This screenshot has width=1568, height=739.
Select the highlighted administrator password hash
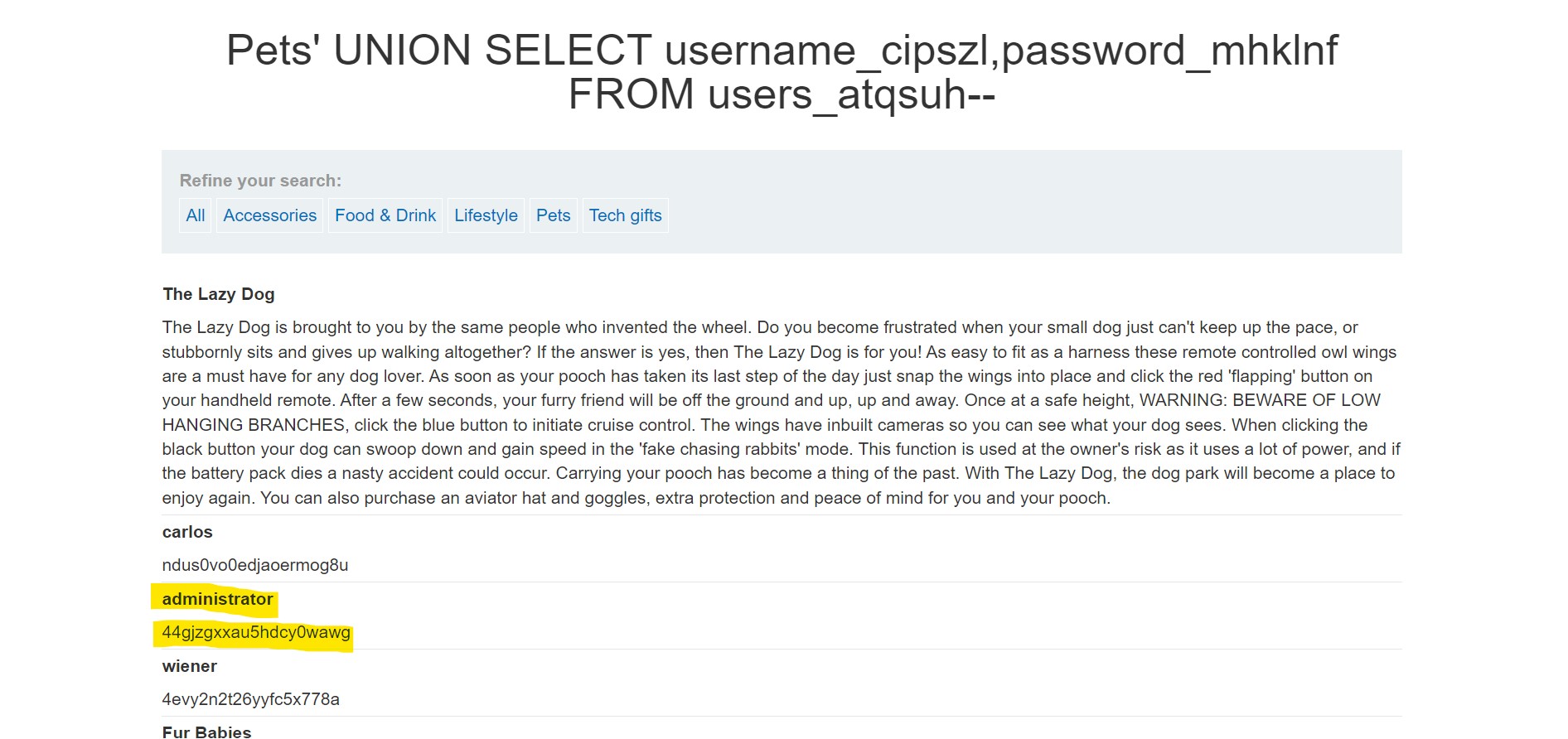[x=256, y=633]
